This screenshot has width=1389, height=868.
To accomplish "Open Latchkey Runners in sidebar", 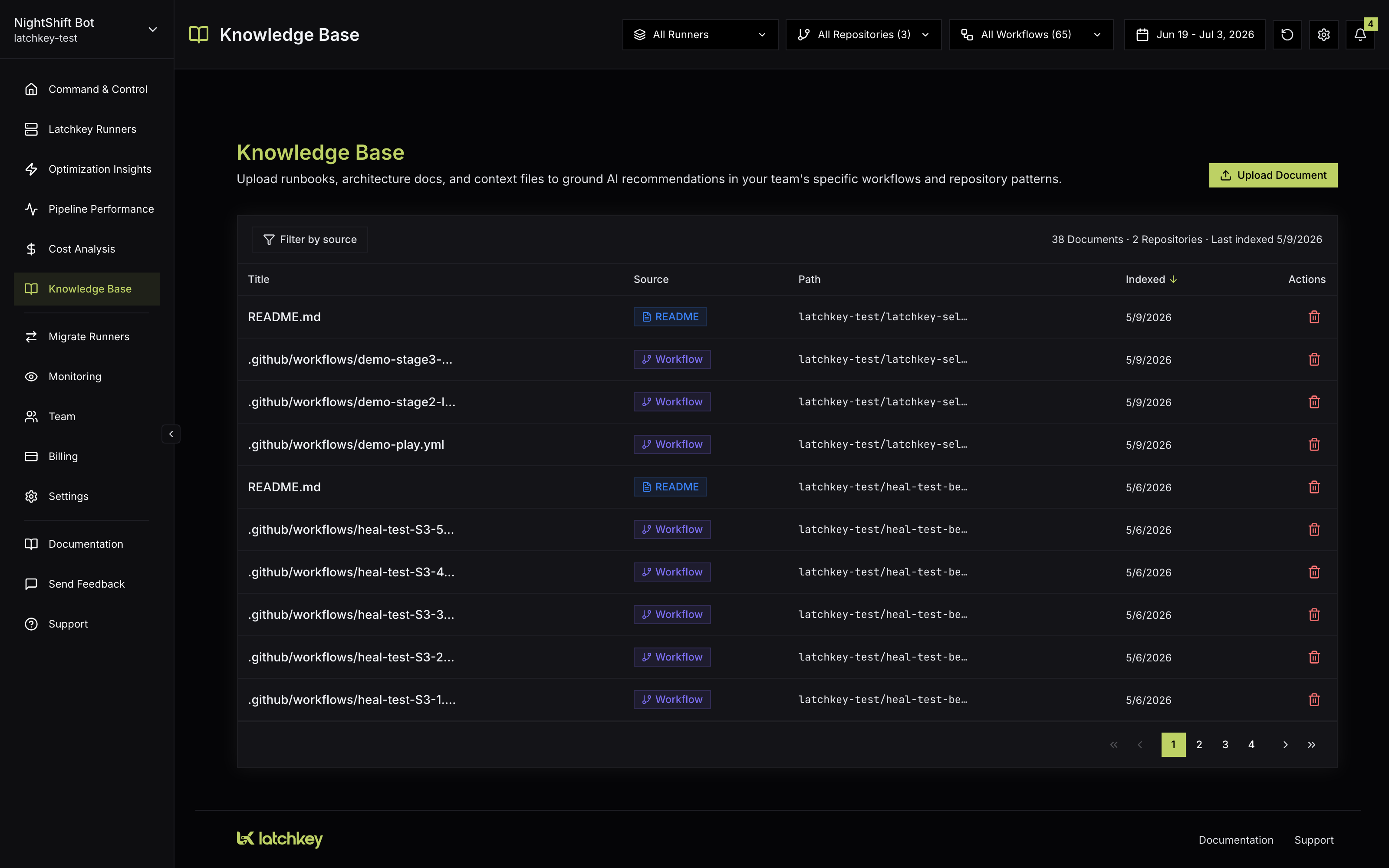I will (87, 129).
